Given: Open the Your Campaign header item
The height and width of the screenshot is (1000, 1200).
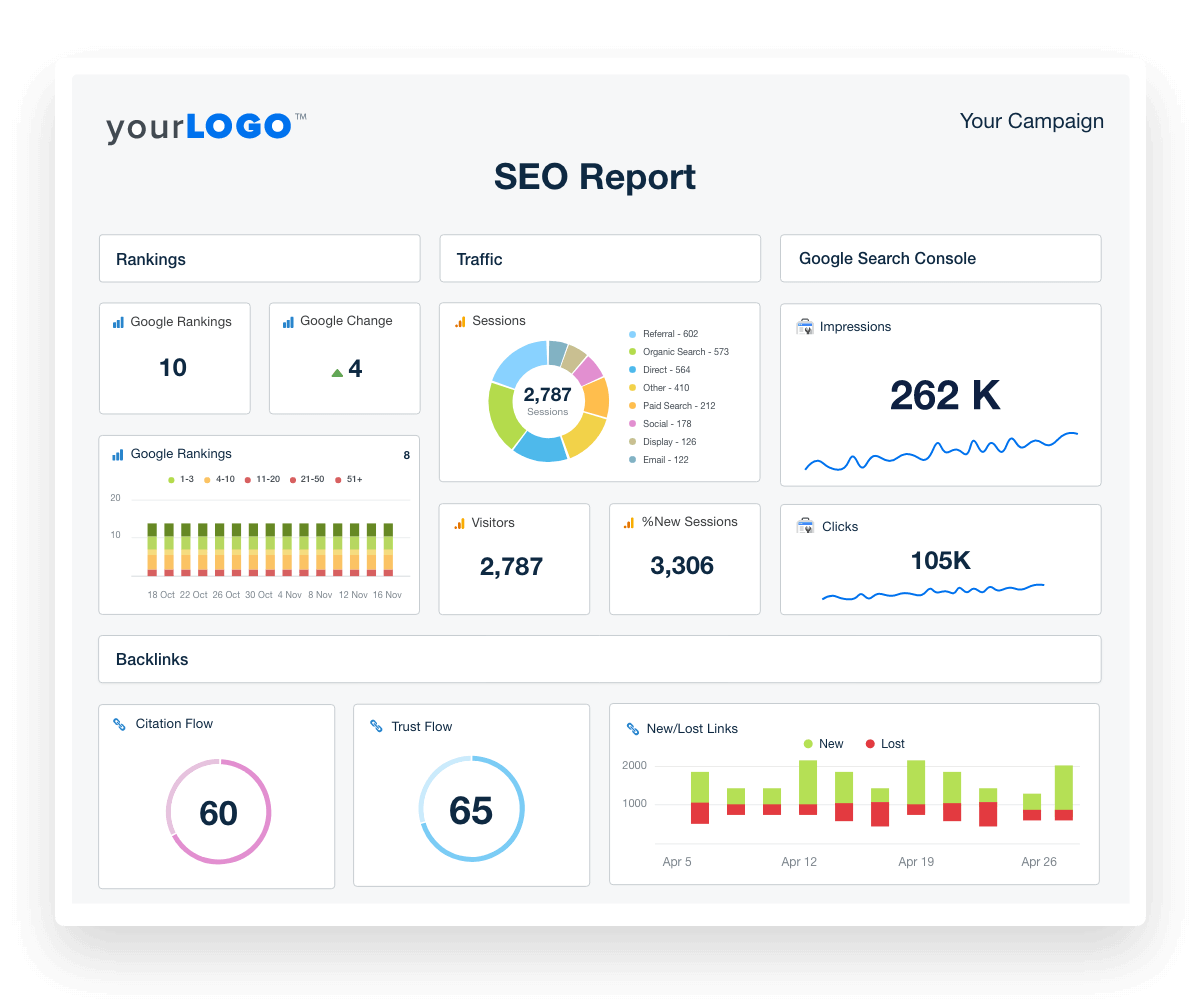Looking at the screenshot, I should (1031, 121).
